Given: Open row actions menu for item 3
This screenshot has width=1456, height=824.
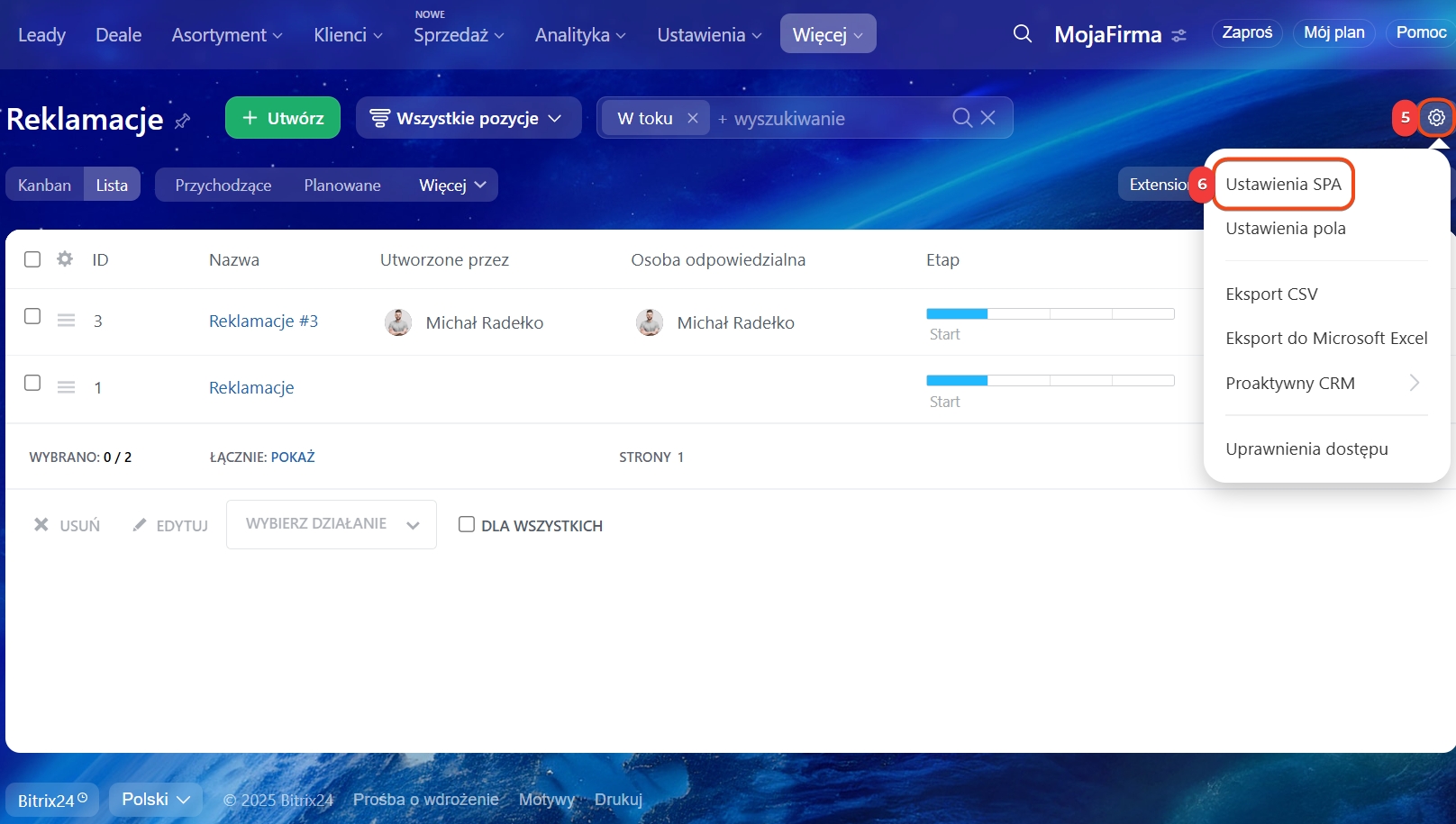Looking at the screenshot, I should [66, 321].
